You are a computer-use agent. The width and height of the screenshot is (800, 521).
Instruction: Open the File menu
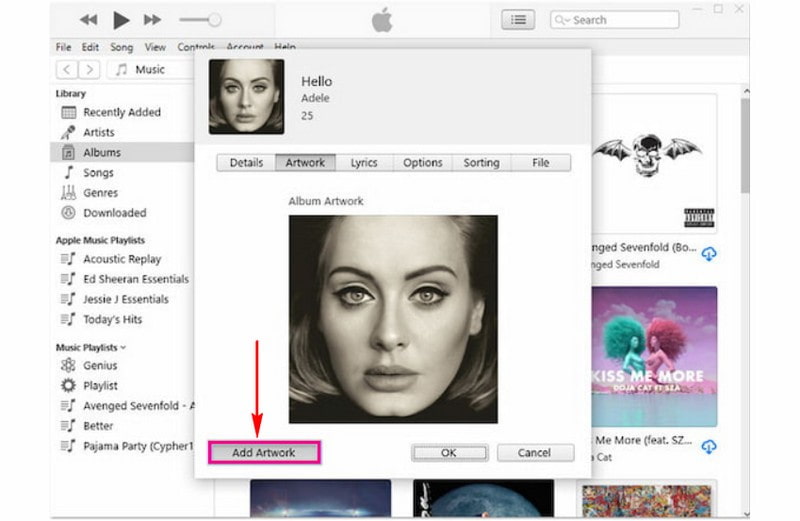pyautogui.click(x=63, y=47)
